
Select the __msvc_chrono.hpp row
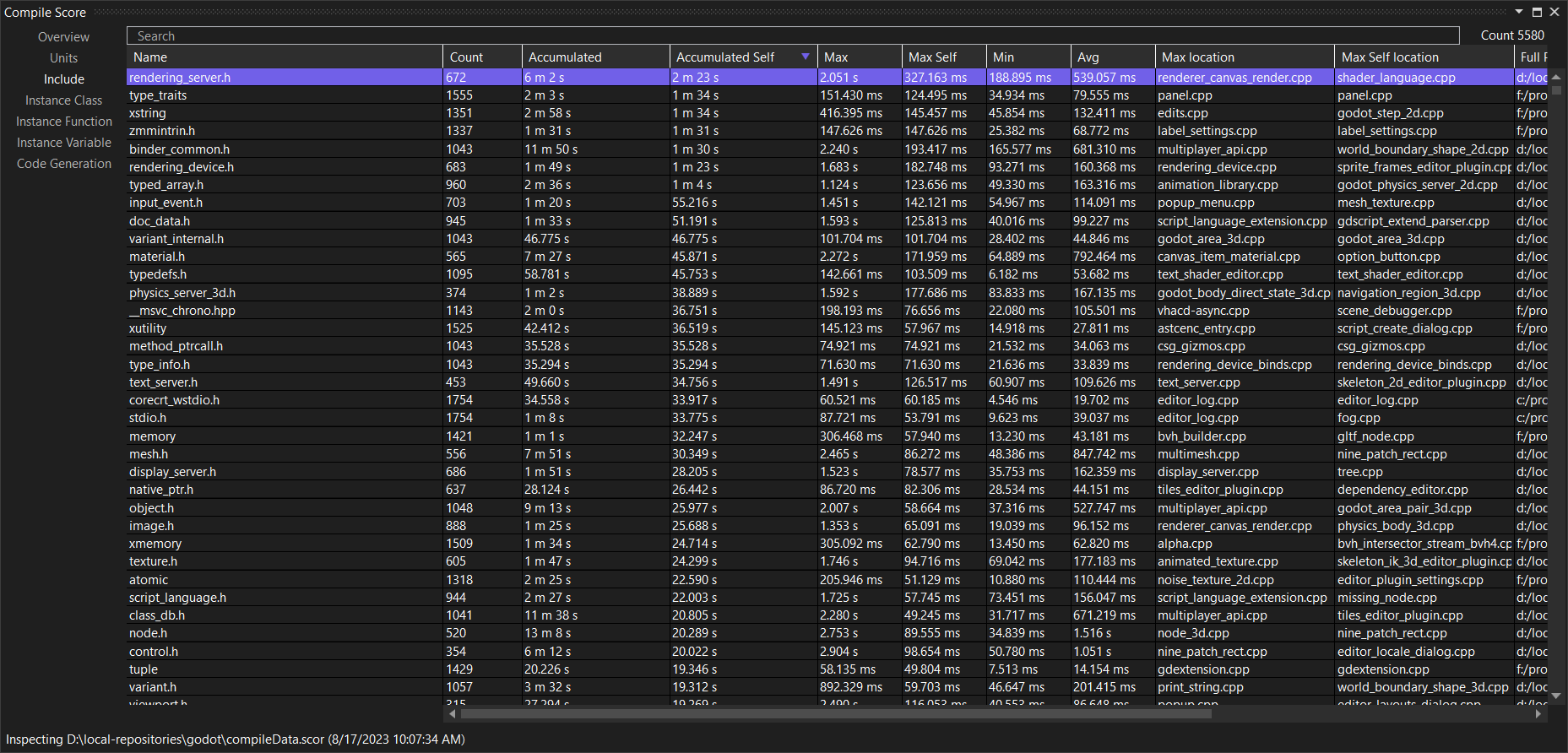838,311
